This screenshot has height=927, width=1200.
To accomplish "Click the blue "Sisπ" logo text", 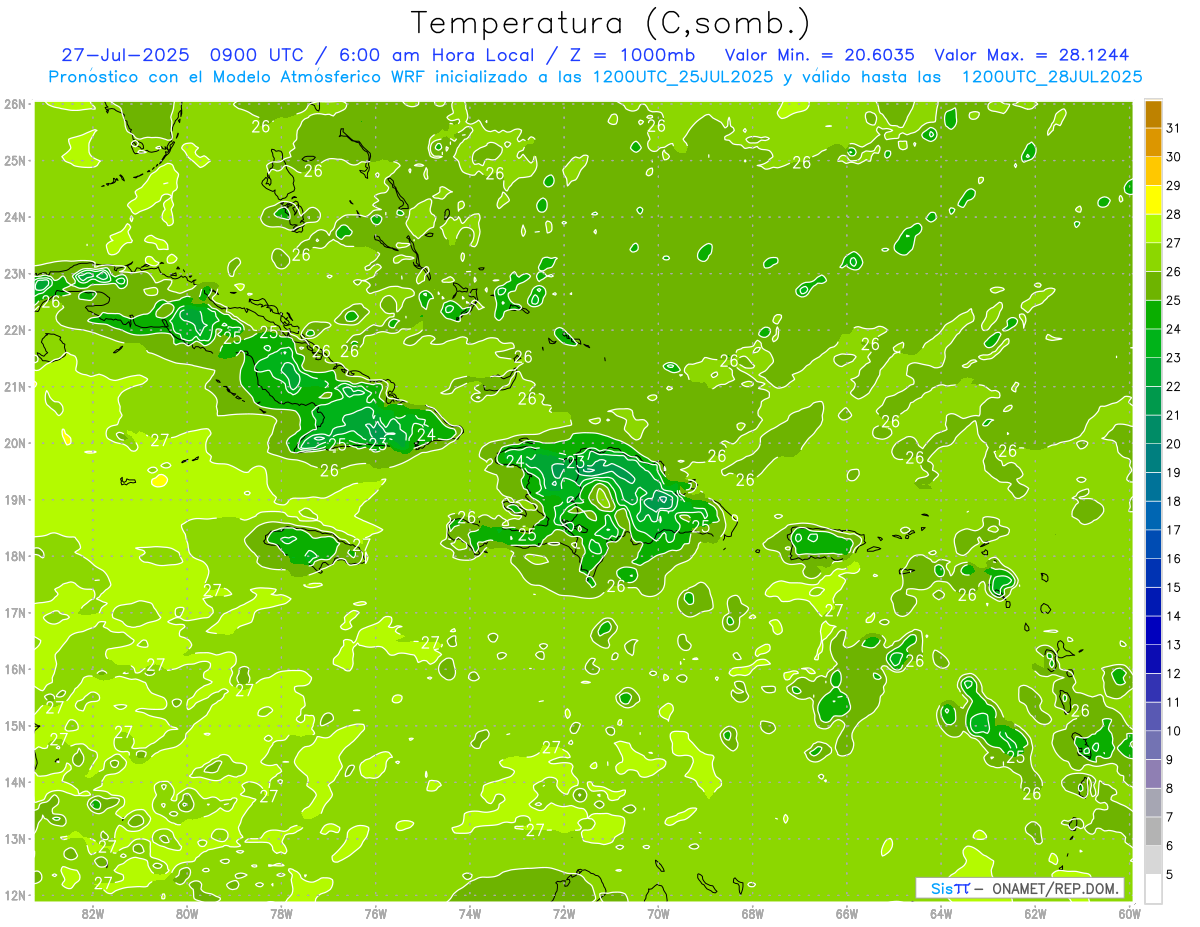I will tap(950, 888).
